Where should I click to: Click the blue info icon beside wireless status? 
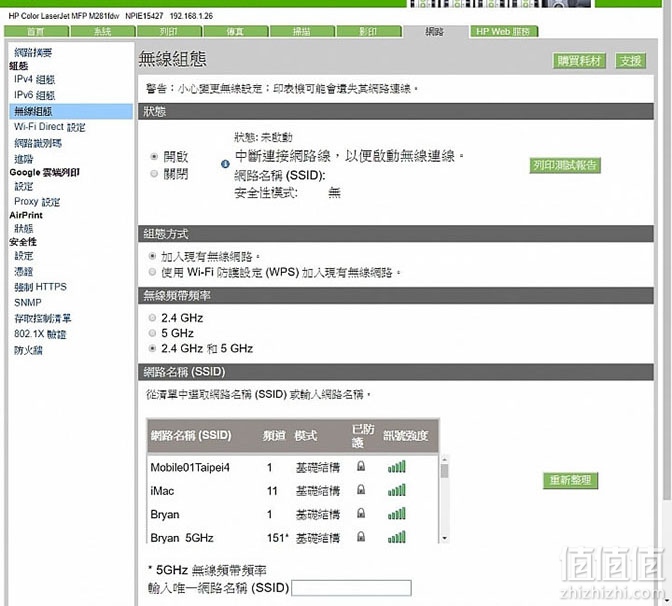(x=225, y=164)
